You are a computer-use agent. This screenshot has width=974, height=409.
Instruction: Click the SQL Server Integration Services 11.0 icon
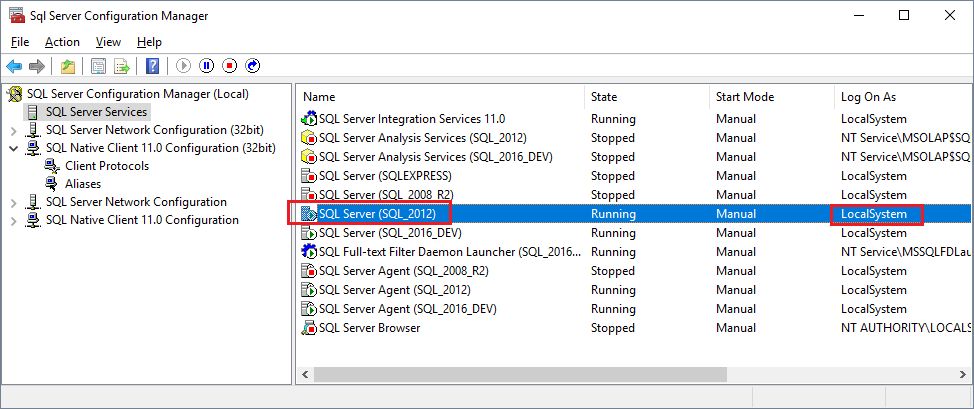click(x=309, y=119)
